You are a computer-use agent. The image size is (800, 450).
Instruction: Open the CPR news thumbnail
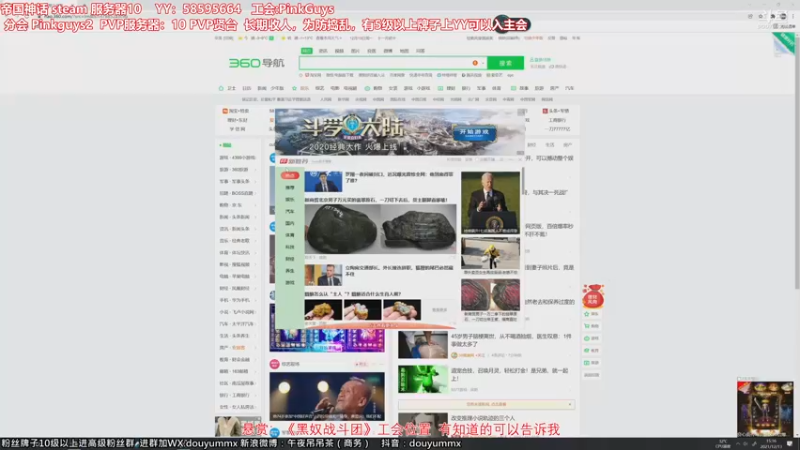point(423,345)
